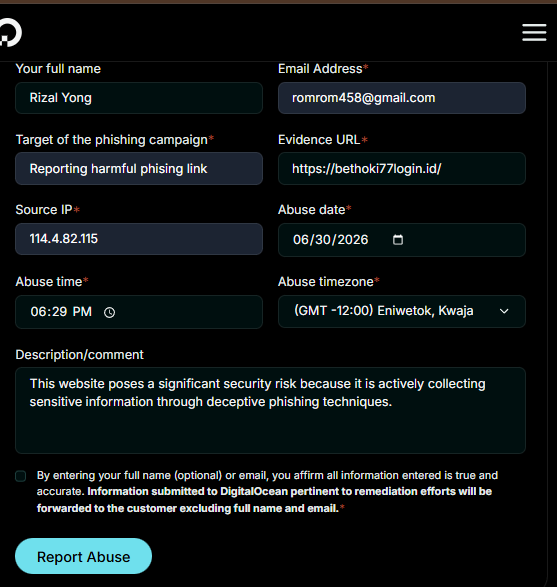Click the Description/comment text area
The width and height of the screenshot is (557, 587).
click(270, 410)
